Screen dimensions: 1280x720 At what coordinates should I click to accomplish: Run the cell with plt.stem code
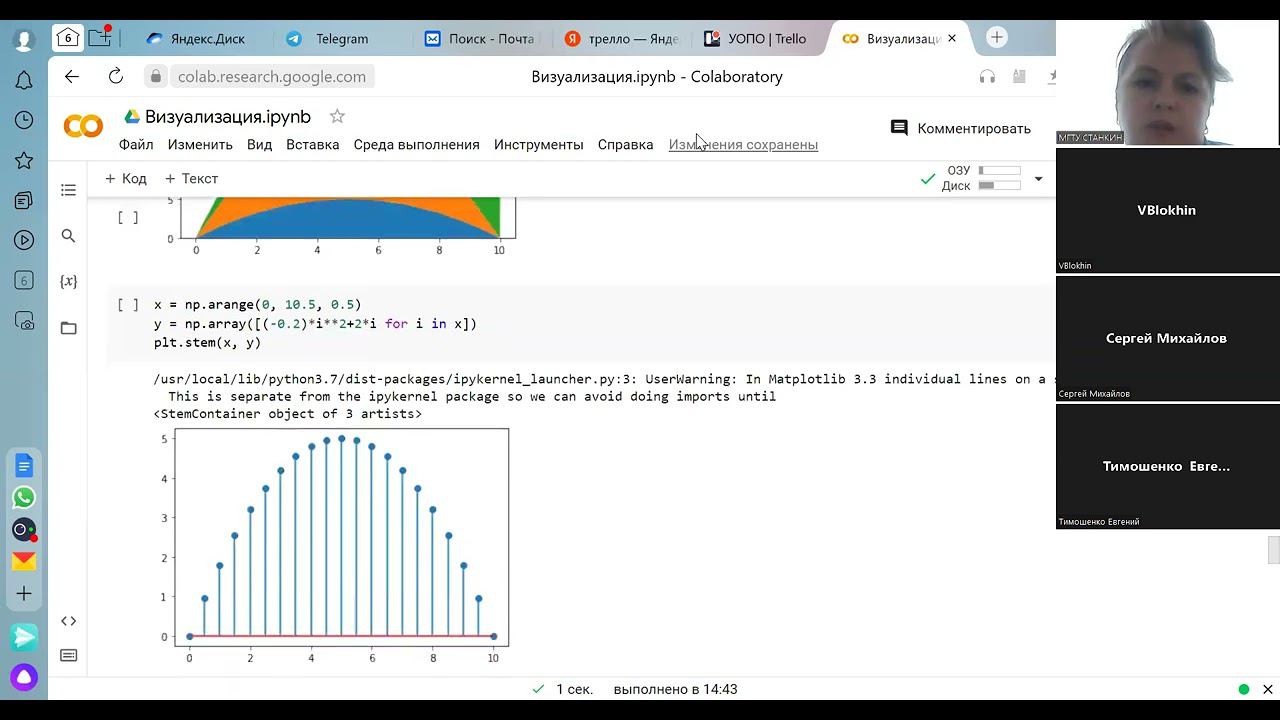point(128,305)
